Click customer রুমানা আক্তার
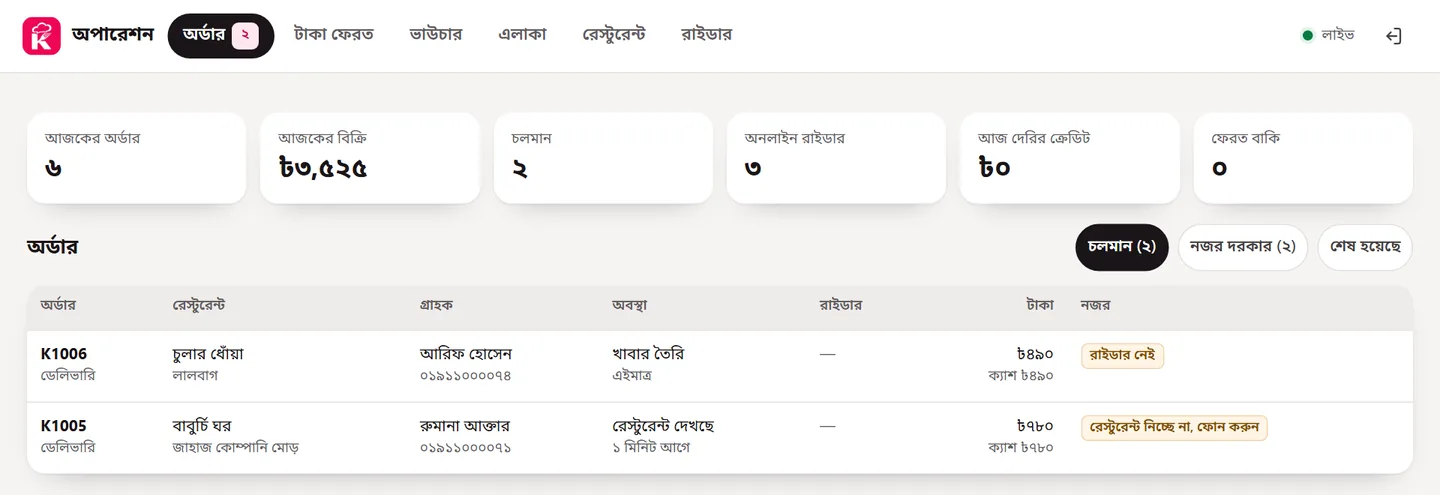1440x495 pixels. click(465, 426)
